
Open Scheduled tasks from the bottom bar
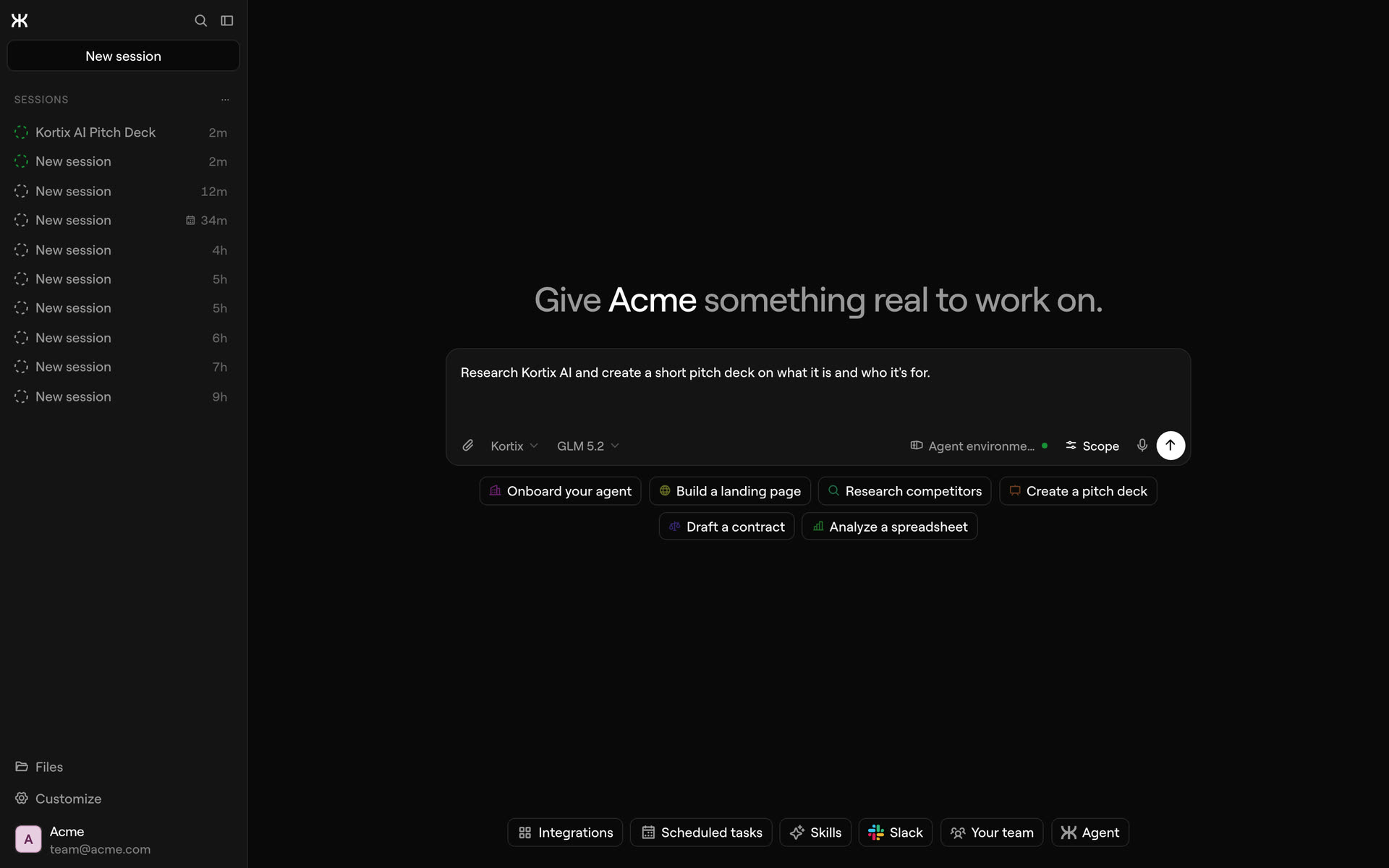click(x=701, y=833)
